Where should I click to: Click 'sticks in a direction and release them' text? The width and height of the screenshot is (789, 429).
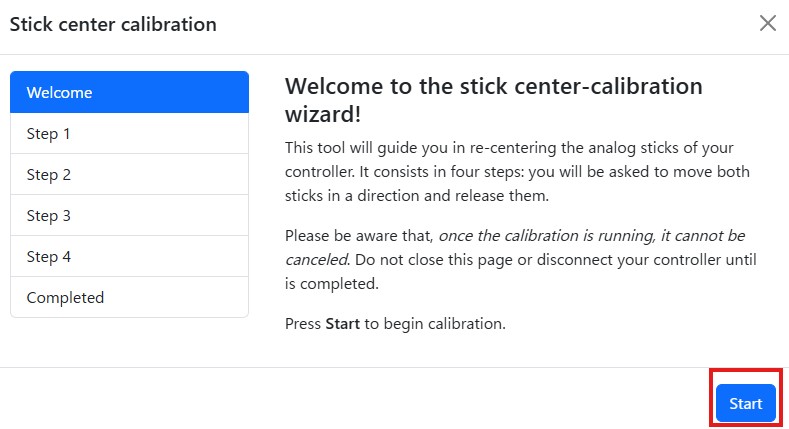click(417, 196)
